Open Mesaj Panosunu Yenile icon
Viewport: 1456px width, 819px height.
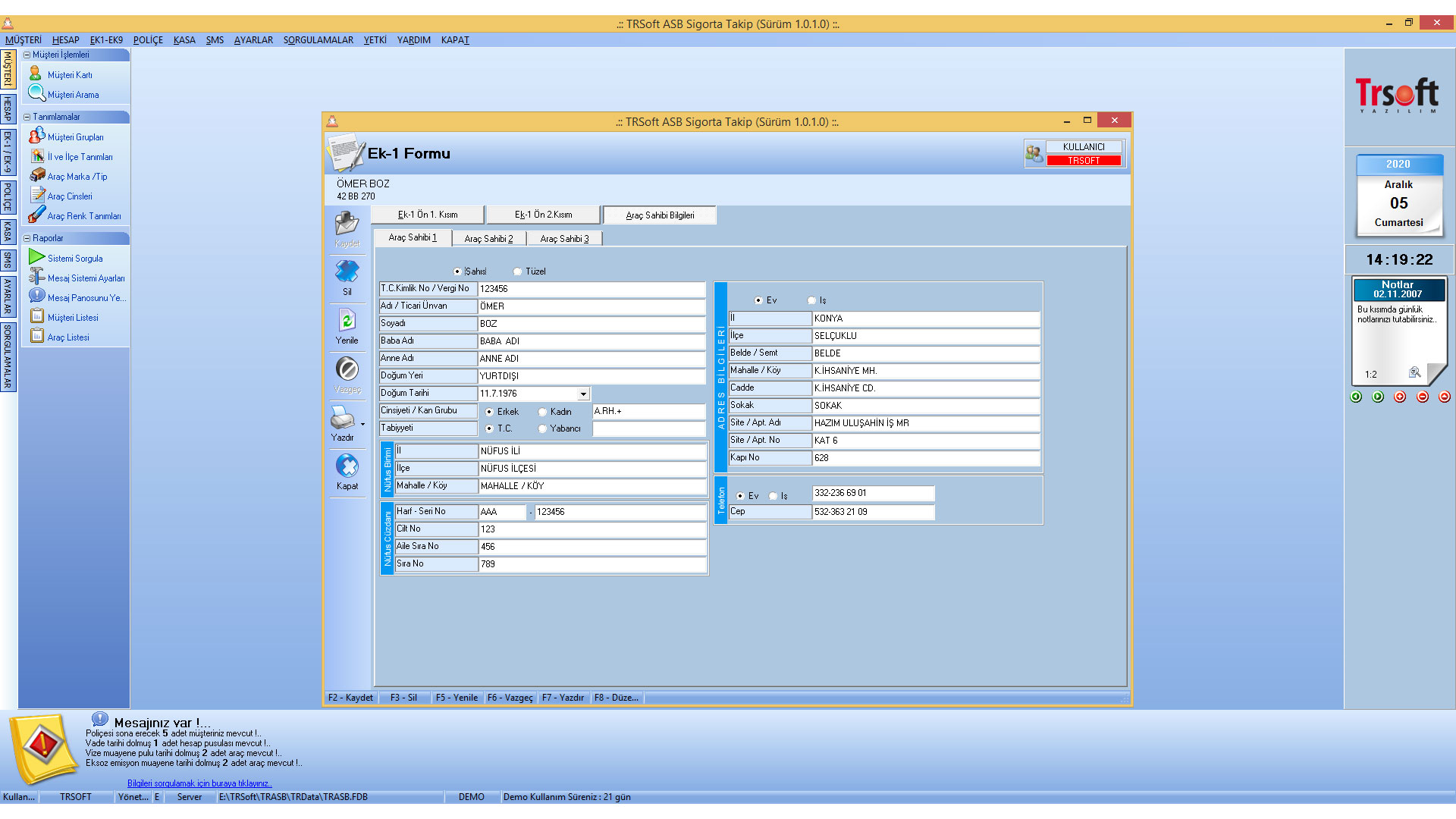[x=36, y=297]
